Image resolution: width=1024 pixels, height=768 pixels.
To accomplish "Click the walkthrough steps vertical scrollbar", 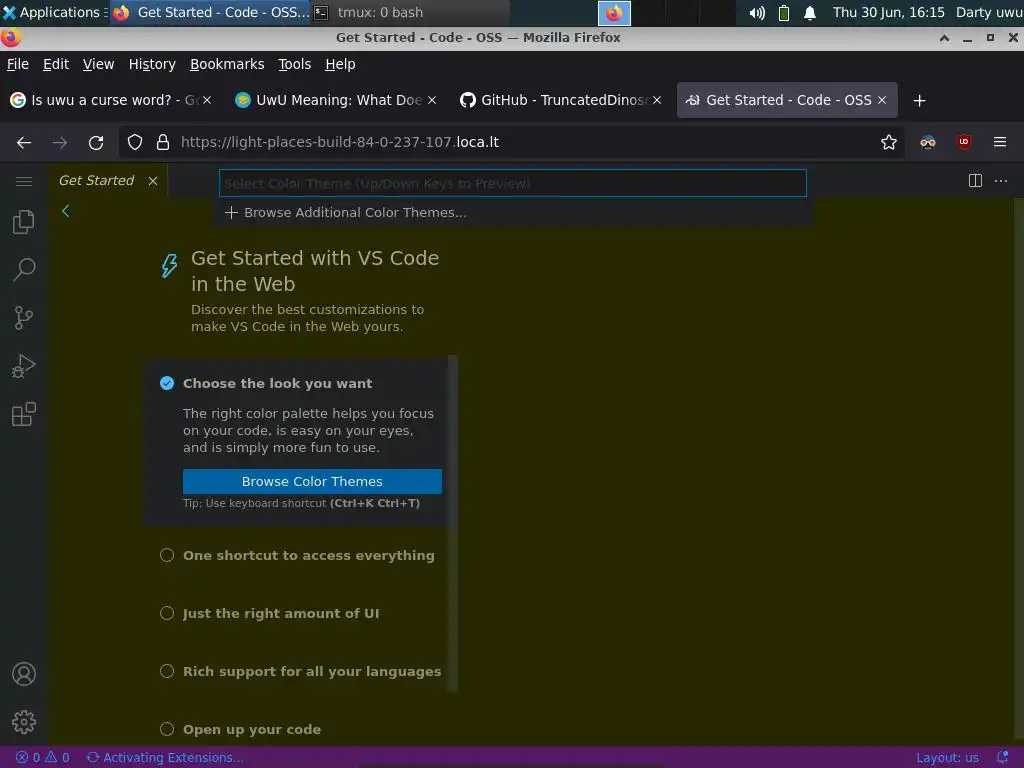I will click(453, 522).
